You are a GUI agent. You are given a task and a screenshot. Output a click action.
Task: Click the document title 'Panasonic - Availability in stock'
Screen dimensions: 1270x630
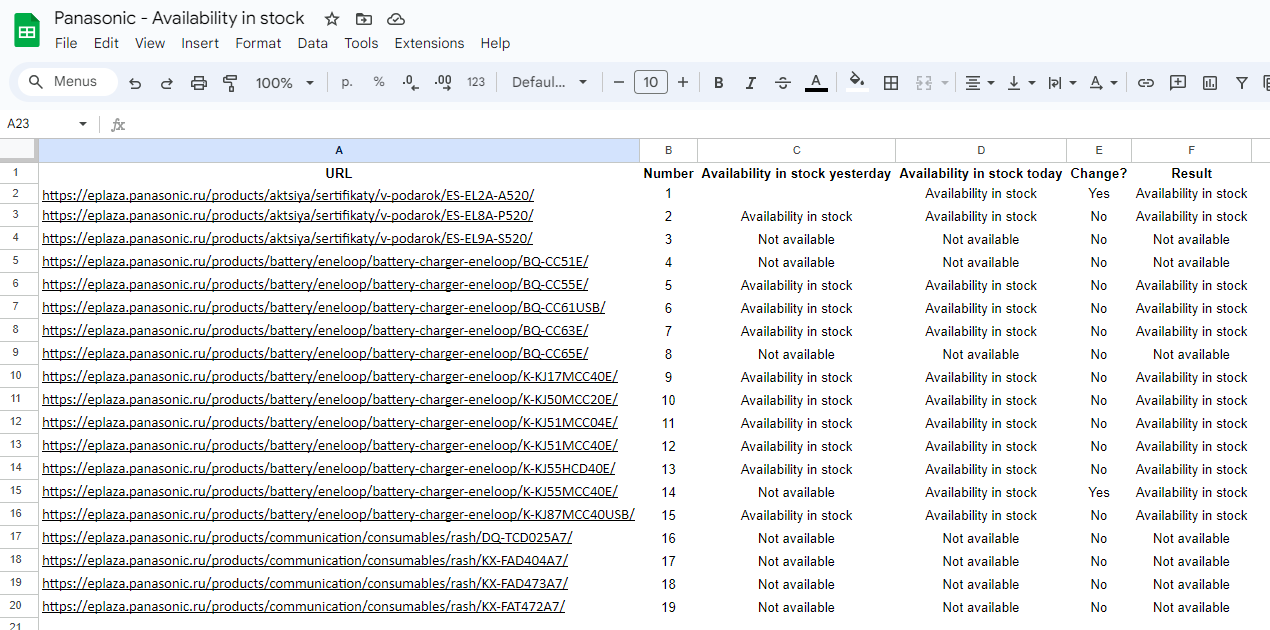pyautogui.click(x=179, y=18)
